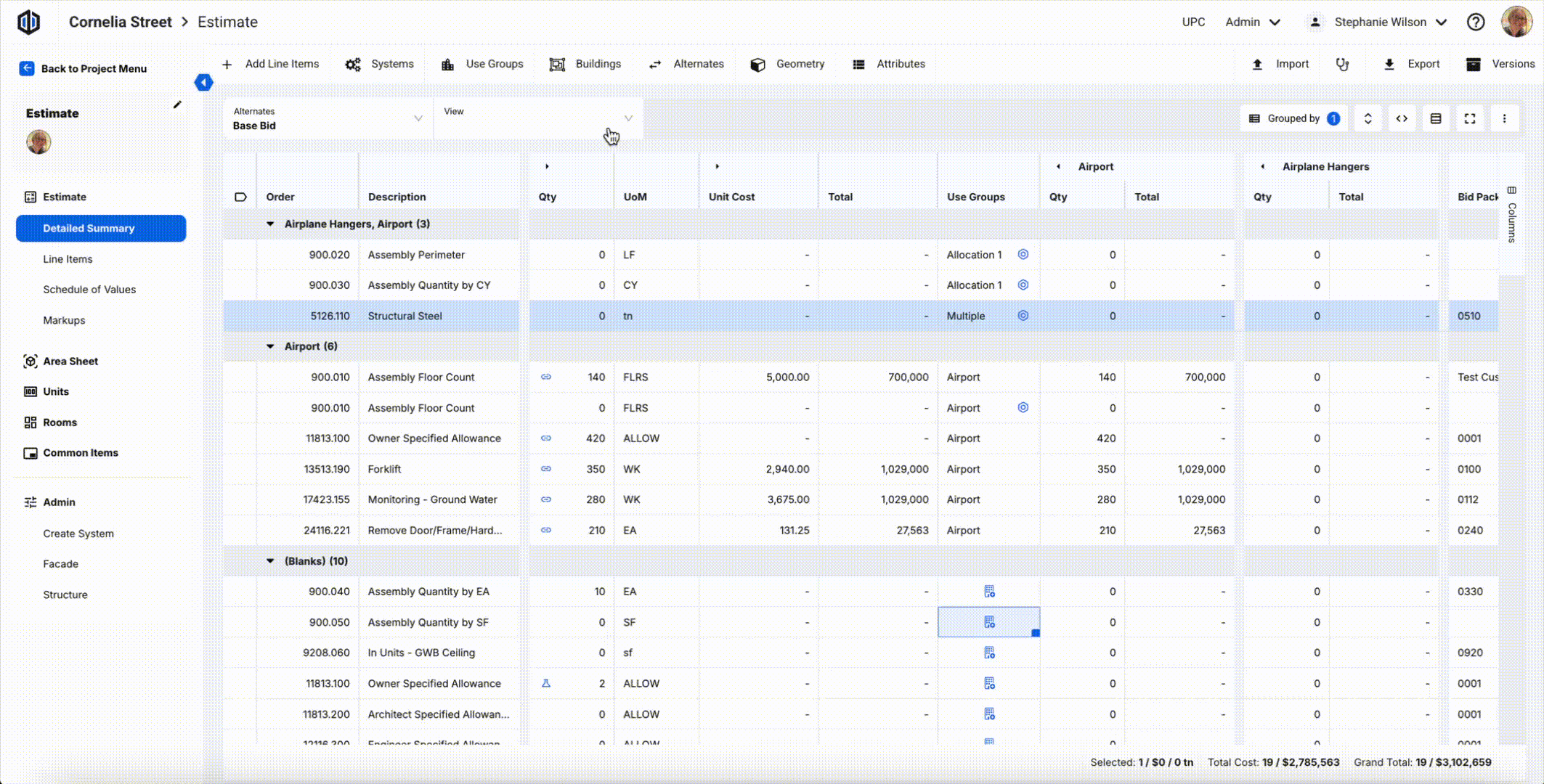Click the expand/collapse all rows icon
Viewport: 1544px width, 784px height.
point(1368,119)
